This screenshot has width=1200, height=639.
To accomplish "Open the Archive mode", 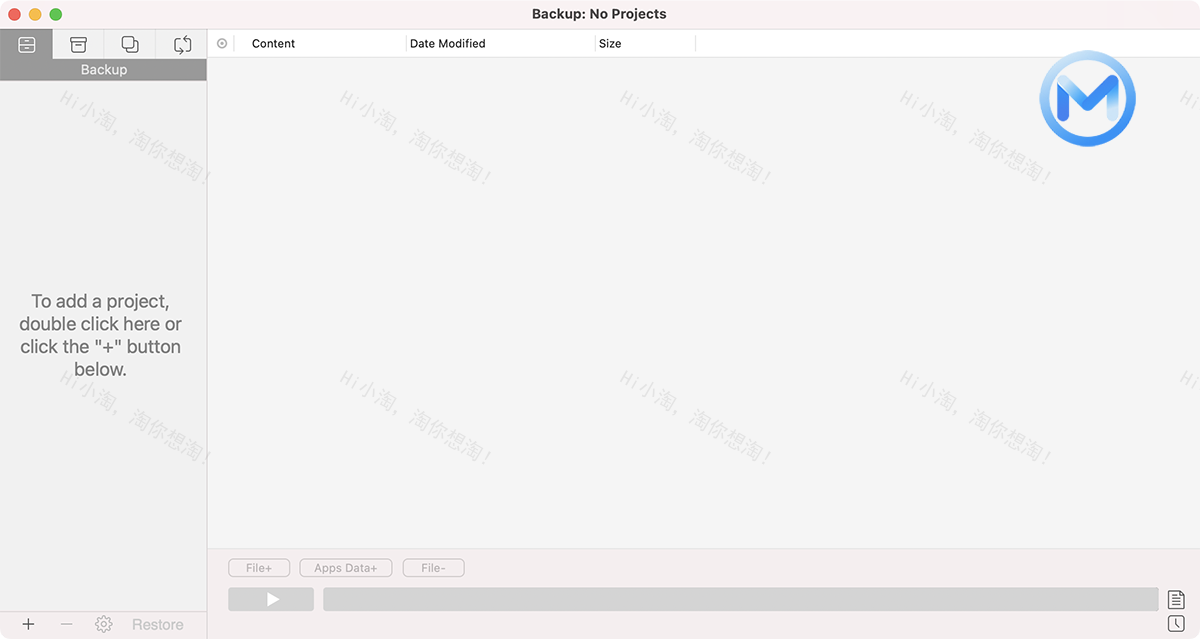I will tap(78, 44).
